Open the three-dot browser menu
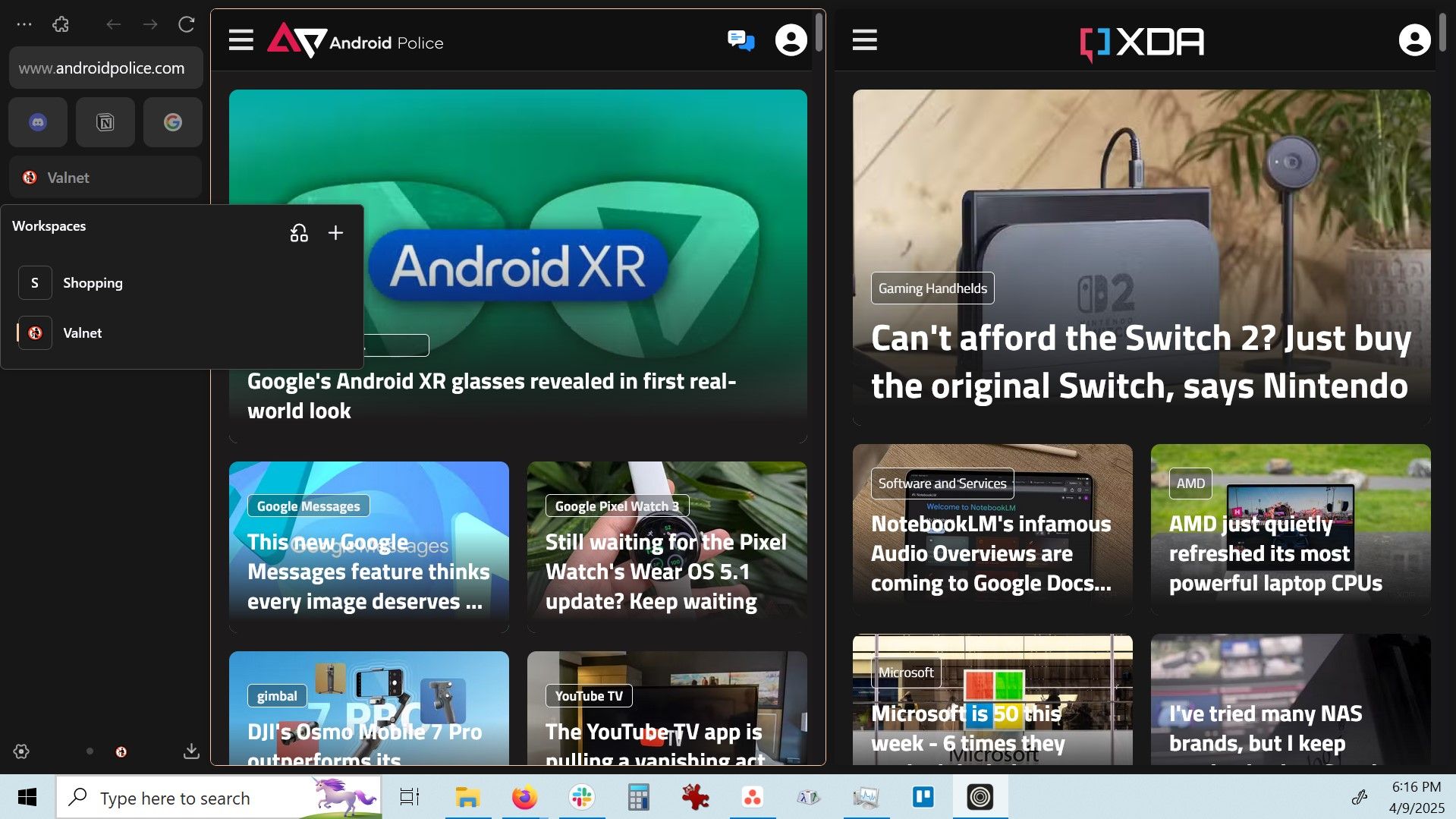1456x819 pixels. 24,24
